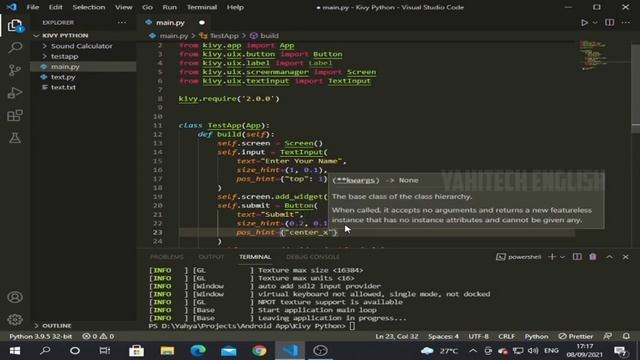Change language mode via Python status item
Image resolution: width=640 pixels, height=360 pixels.
coord(536,336)
